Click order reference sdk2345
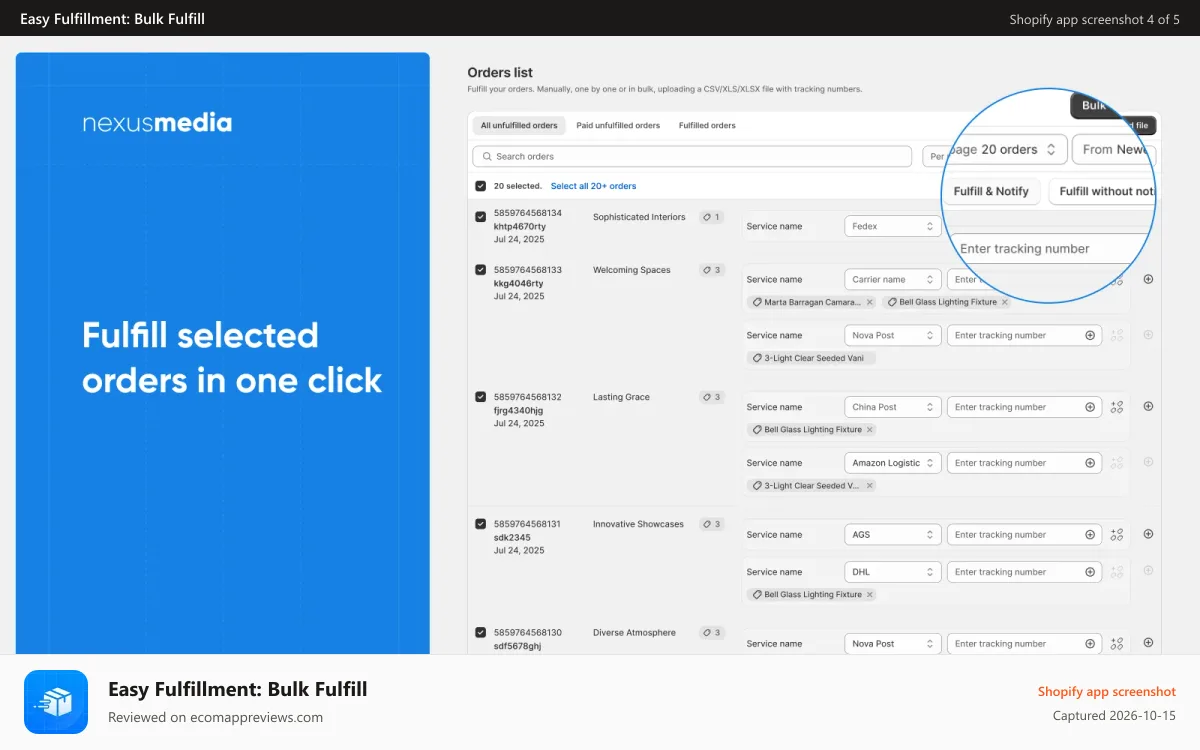Viewport: 1200px width, 750px height. pos(512,537)
